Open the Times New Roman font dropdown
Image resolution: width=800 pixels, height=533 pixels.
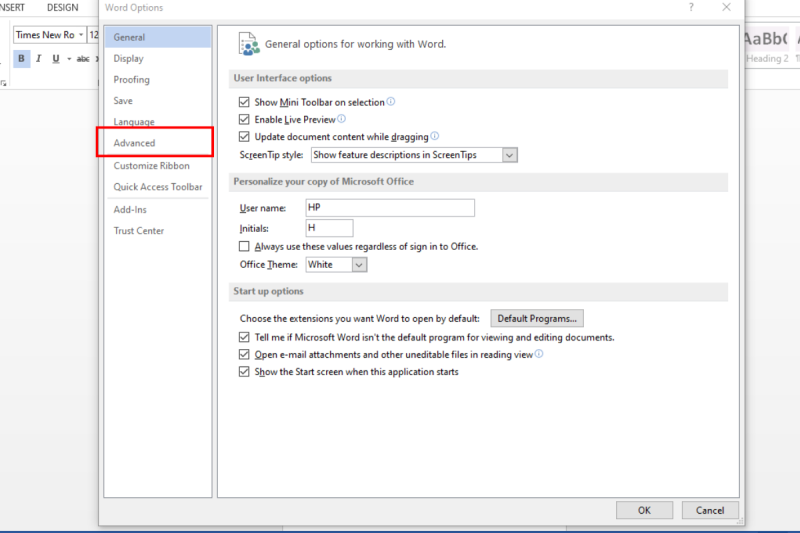pos(81,35)
